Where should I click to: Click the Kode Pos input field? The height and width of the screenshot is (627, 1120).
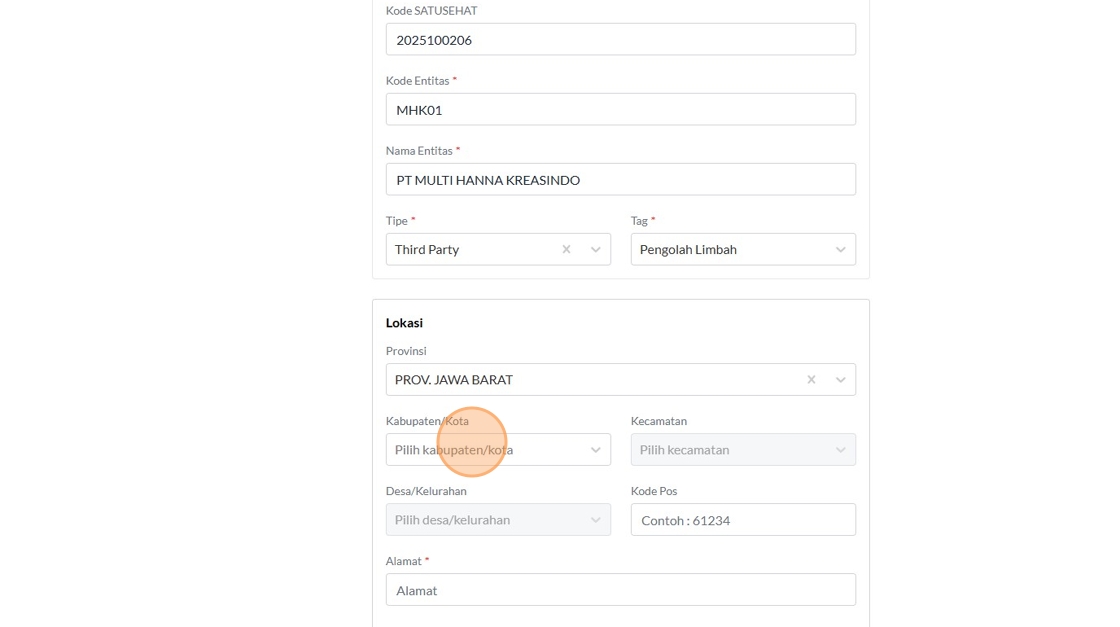point(742,520)
